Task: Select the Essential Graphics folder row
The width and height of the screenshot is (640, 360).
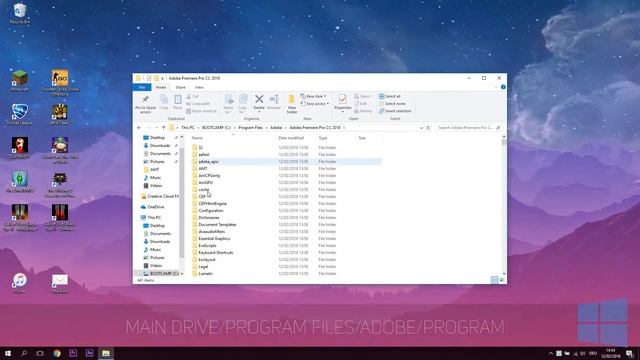Action: pyautogui.click(x=286, y=238)
